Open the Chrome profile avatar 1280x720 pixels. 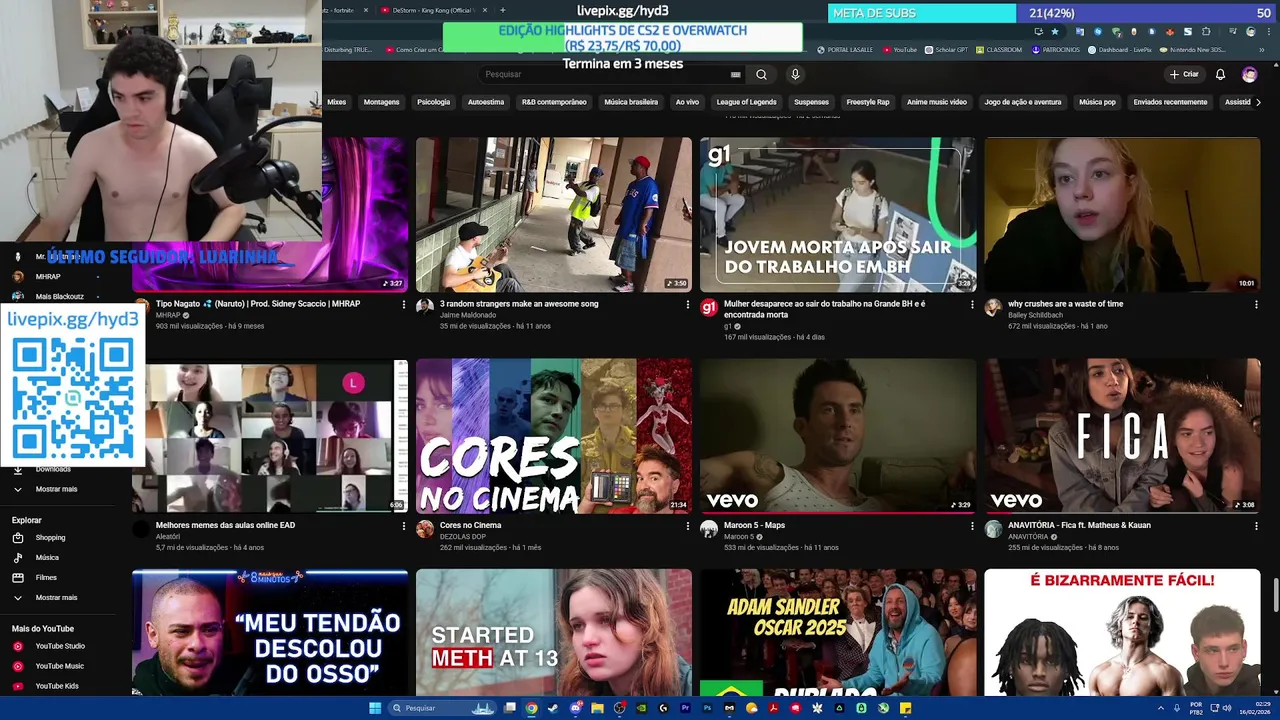point(1251,31)
